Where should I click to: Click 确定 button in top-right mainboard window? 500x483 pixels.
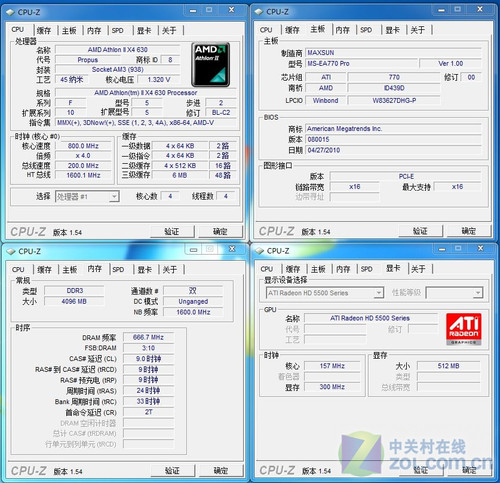click(469, 231)
